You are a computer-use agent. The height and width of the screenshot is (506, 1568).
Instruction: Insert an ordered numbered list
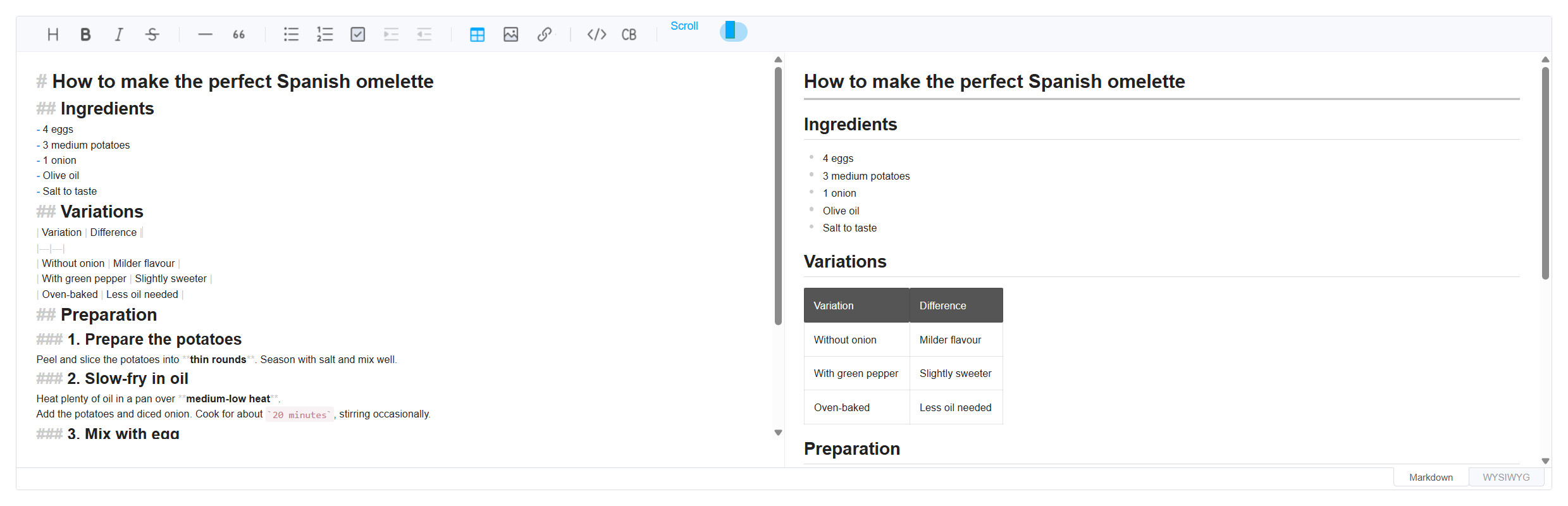click(324, 34)
